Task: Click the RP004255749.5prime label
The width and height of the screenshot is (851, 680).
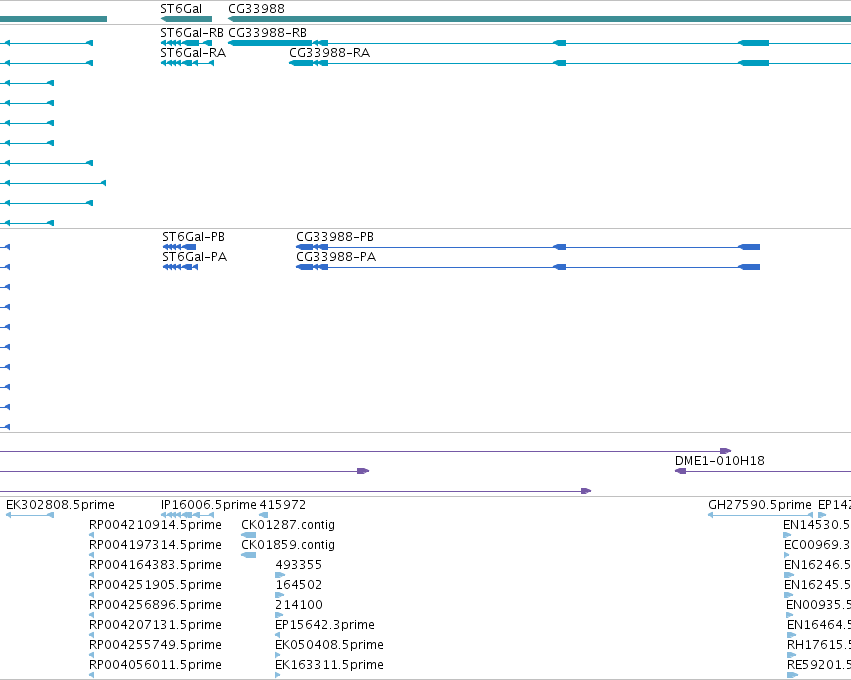Action: click(x=155, y=645)
